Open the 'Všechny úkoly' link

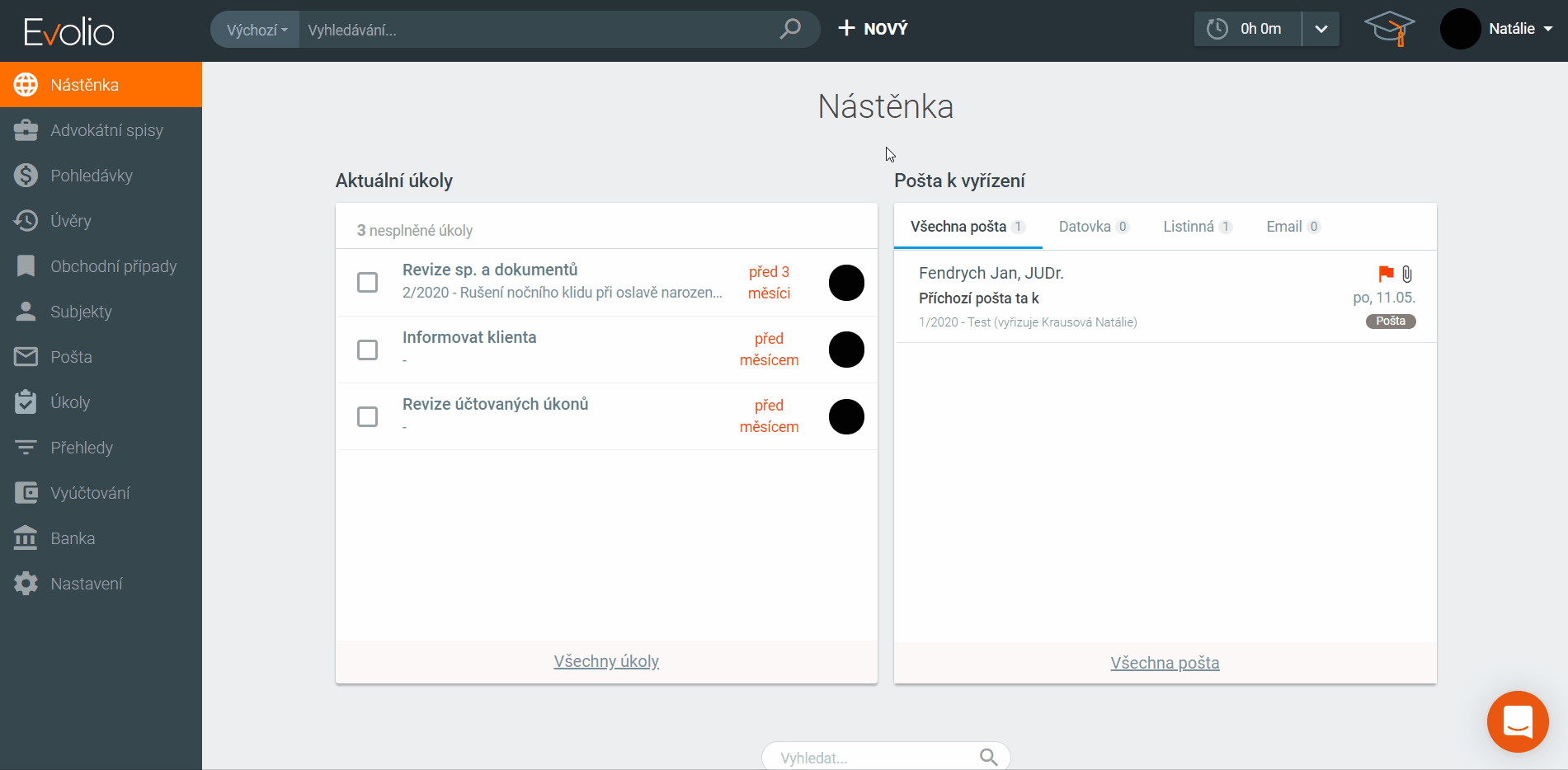tap(606, 661)
